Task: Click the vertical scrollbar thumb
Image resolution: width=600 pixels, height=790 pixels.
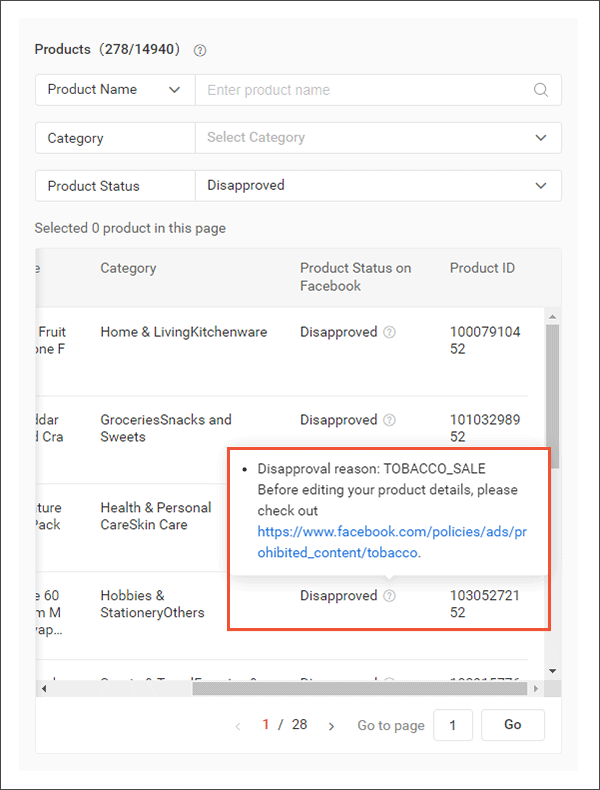Action: click(x=553, y=397)
